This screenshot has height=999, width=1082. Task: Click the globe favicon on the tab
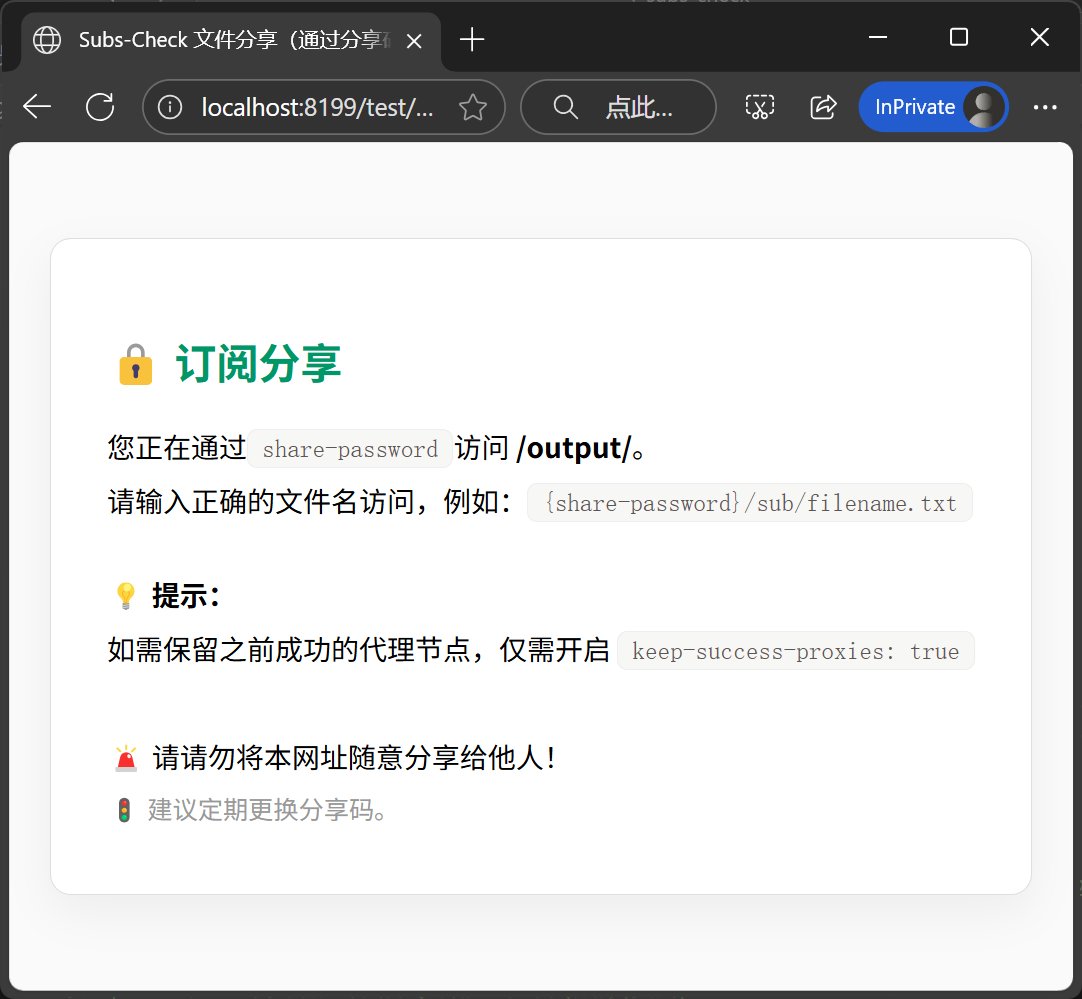pos(47,40)
